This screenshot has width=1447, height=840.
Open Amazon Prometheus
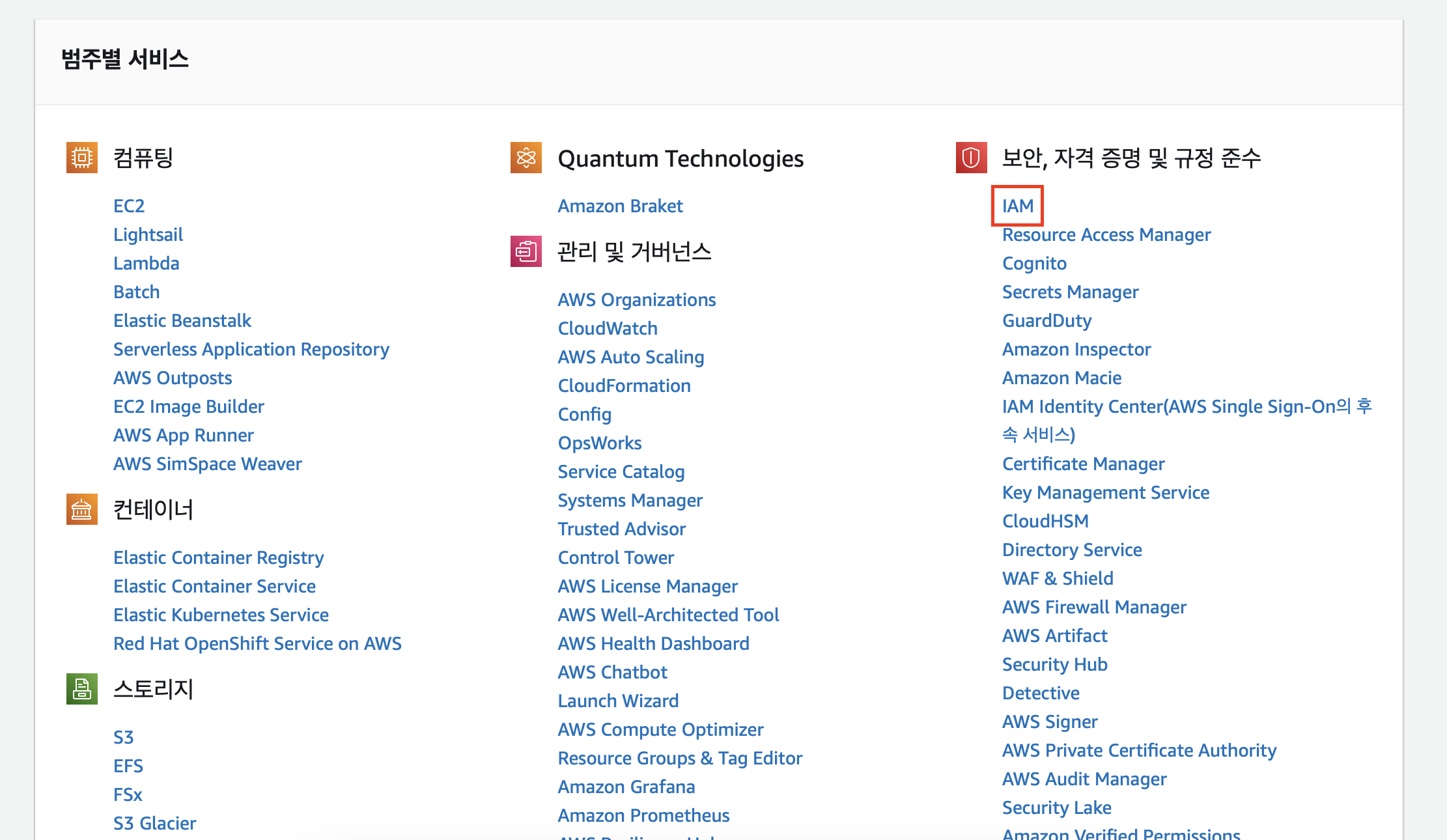pos(643,815)
